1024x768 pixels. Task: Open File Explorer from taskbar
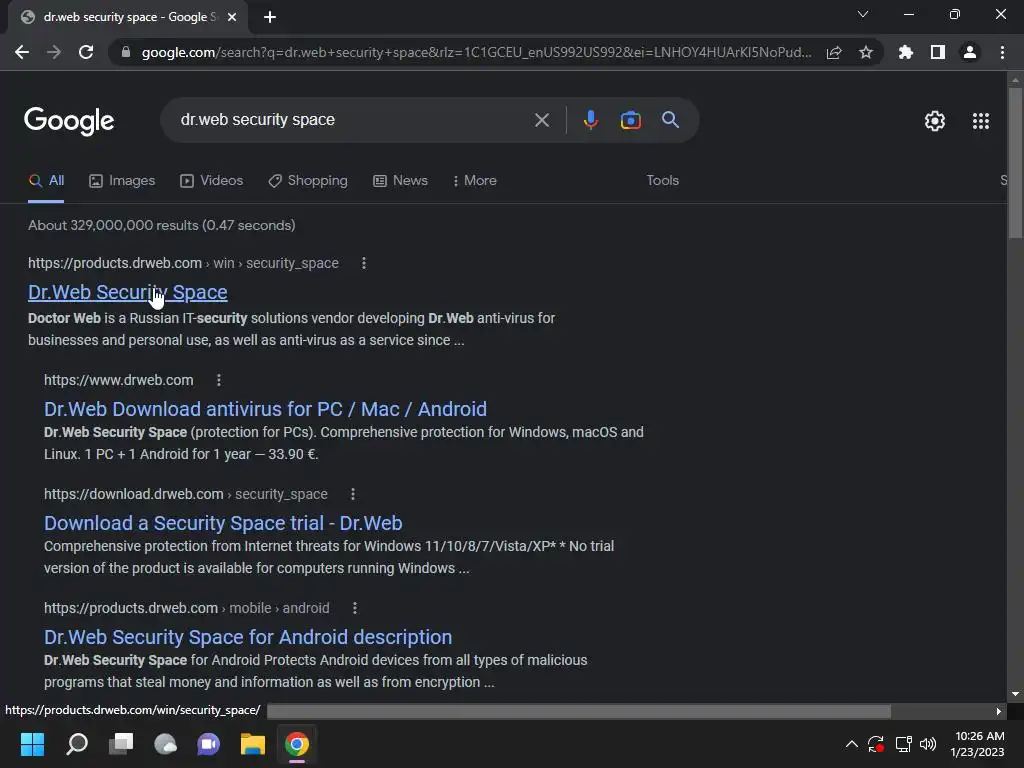point(253,744)
